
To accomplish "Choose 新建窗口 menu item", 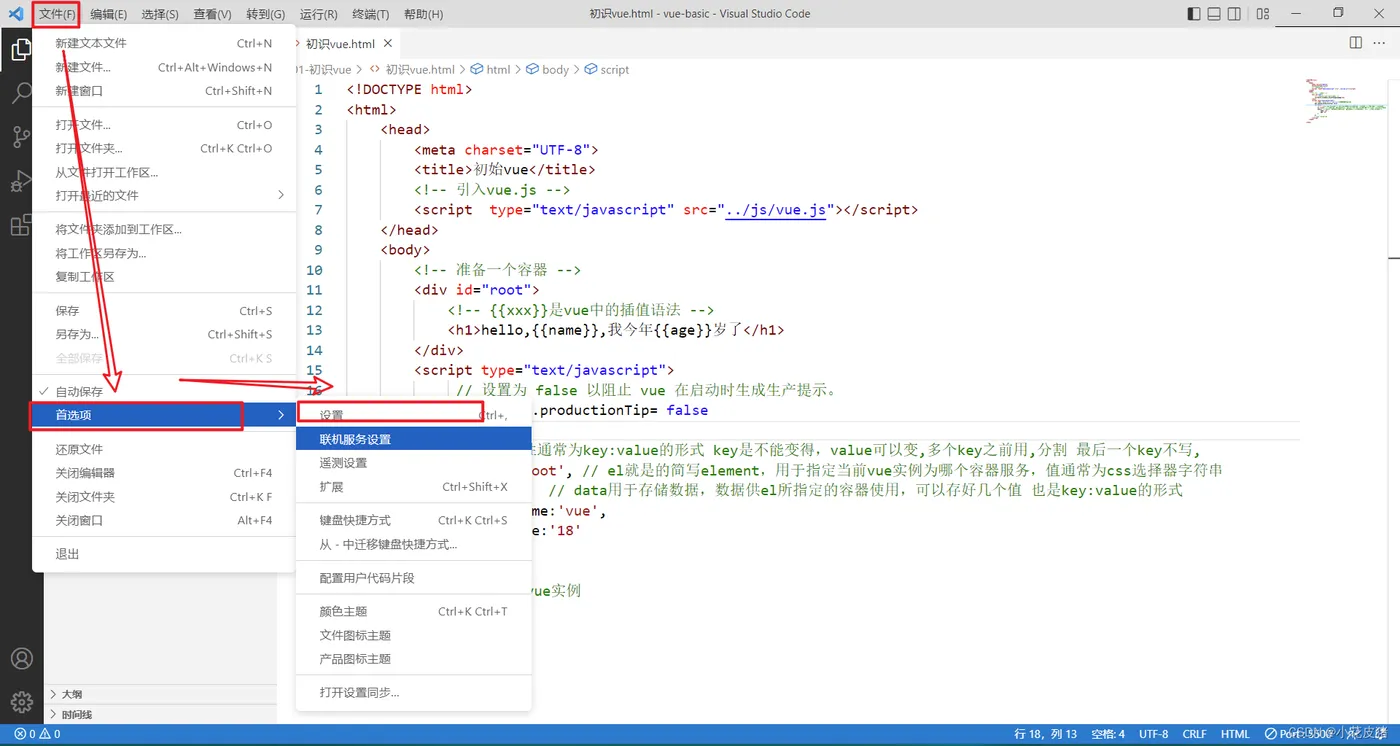I will pos(164,90).
